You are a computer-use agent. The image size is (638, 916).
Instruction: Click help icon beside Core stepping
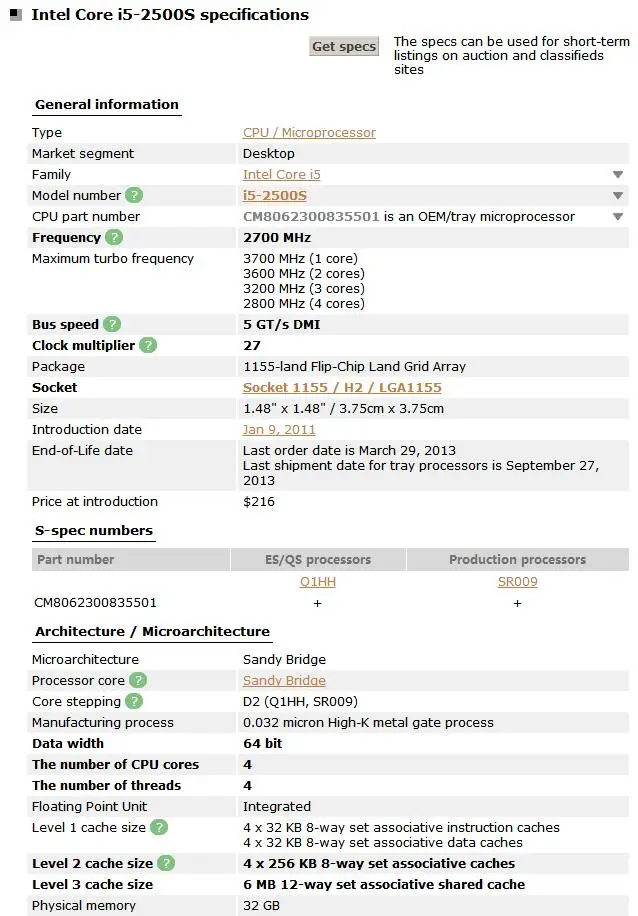(x=134, y=702)
